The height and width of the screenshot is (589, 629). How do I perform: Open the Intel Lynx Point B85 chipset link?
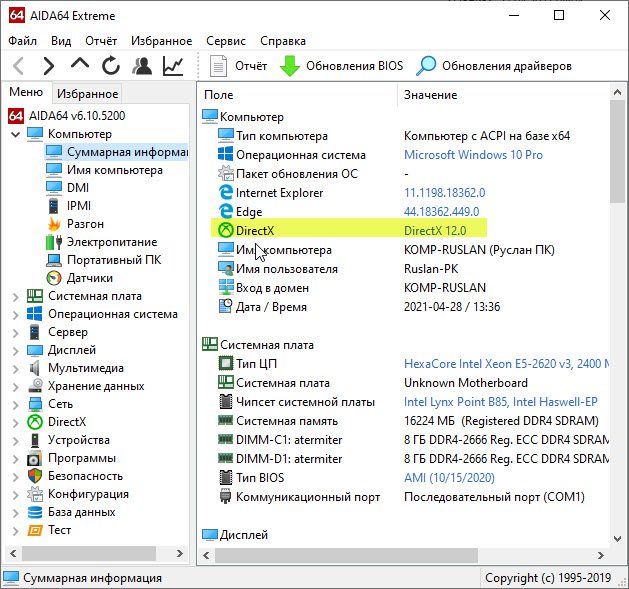501,402
